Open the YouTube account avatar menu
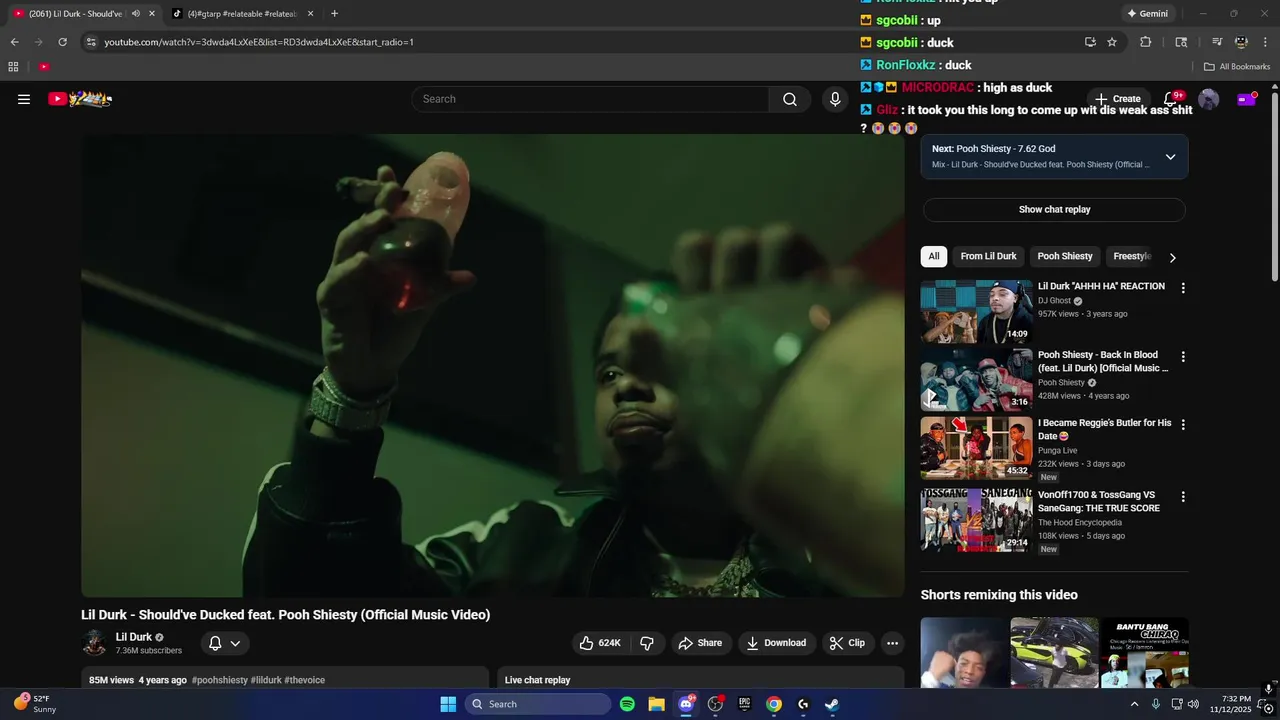 [1208, 99]
